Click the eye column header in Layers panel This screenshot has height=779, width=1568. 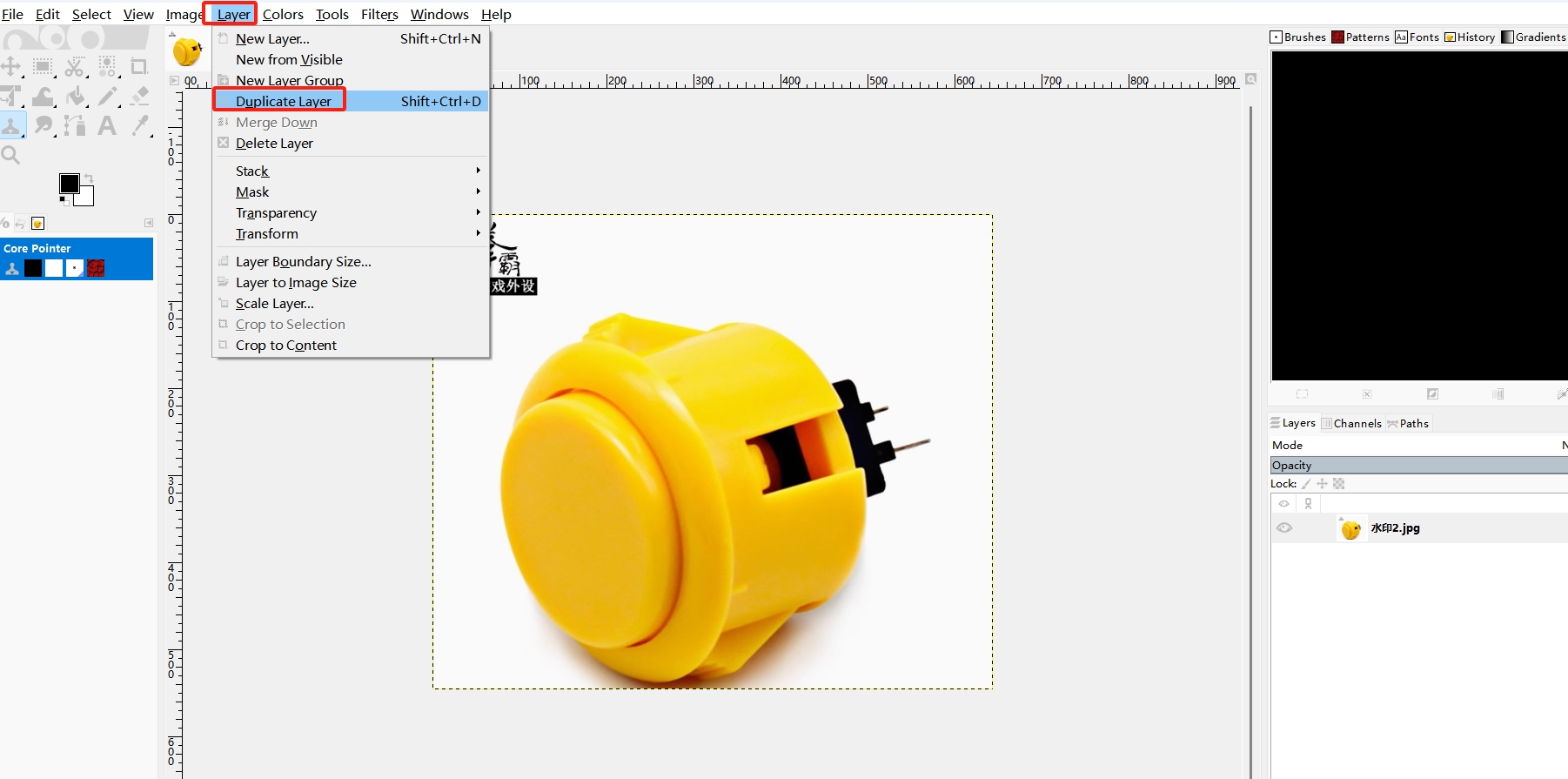point(1283,503)
